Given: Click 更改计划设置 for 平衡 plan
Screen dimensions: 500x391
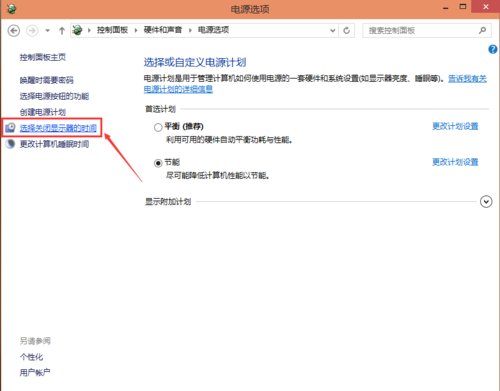Looking at the screenshot, I should pos(455,126).
